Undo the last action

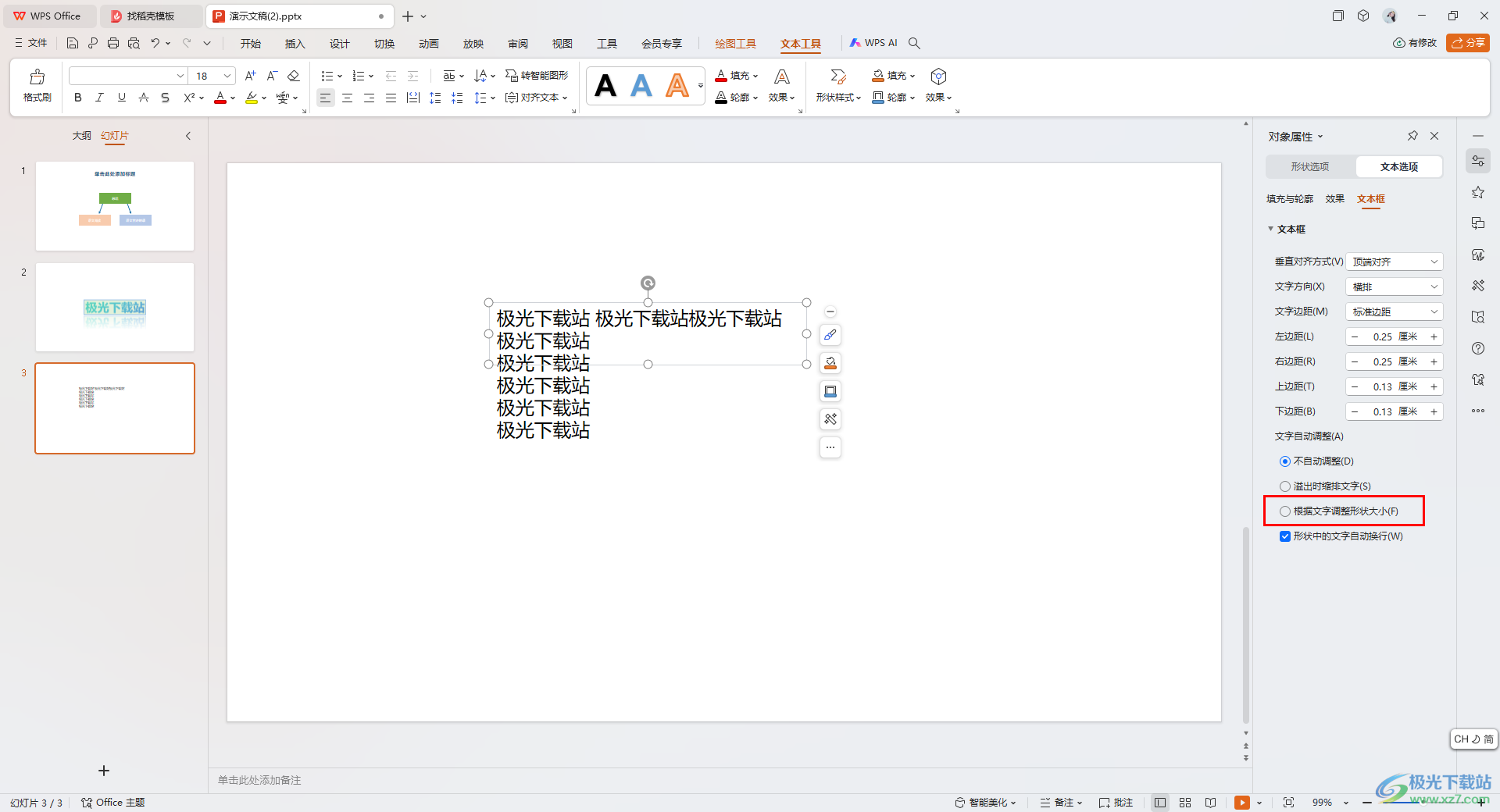click(155, 43)
